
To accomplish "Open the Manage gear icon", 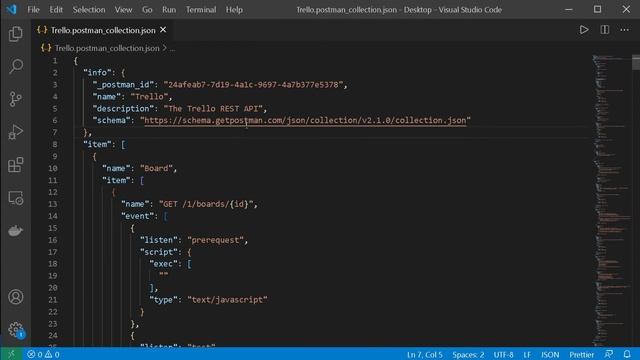I will [16, 329].
